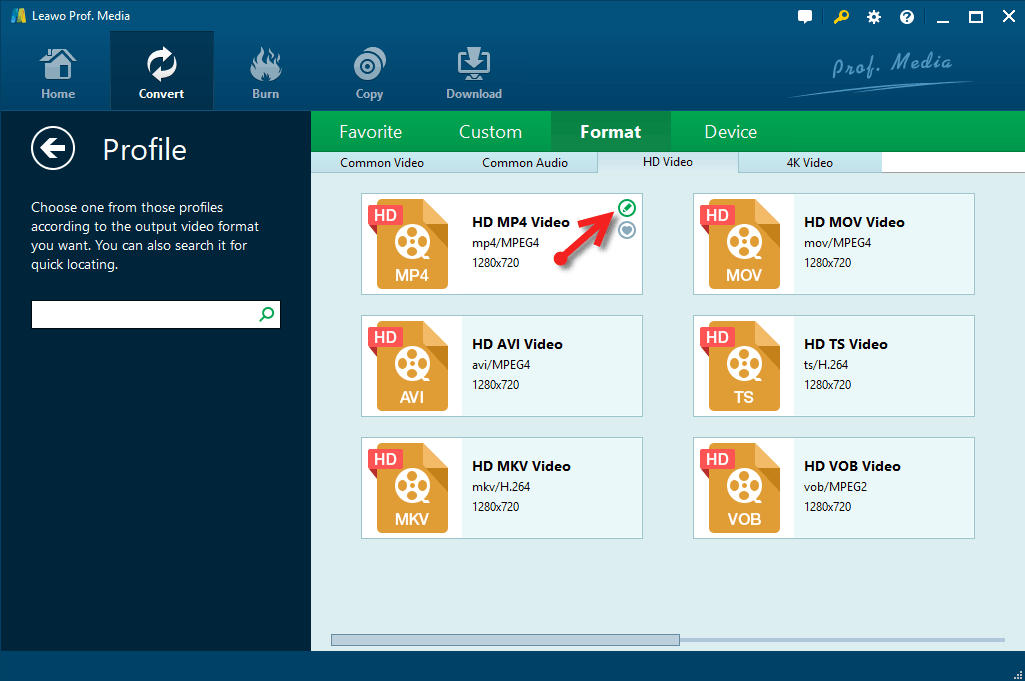Click the horizontal scrollbar thumb
1025x681 pixels.
coord(505,640)
